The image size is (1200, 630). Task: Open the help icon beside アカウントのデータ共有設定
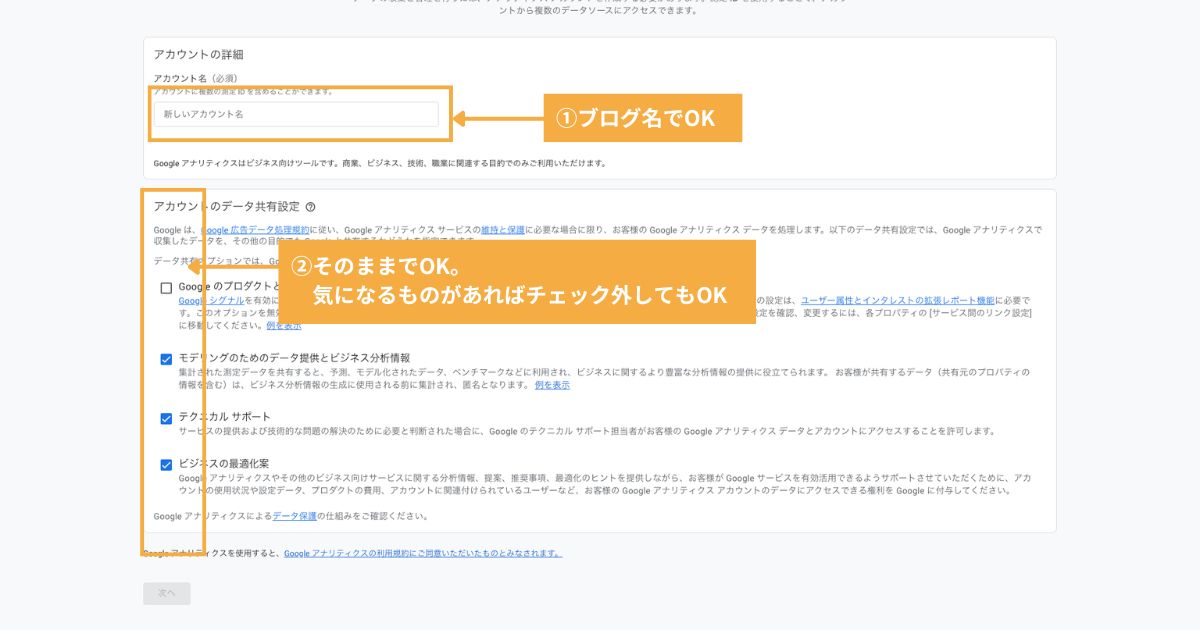(x=310, y=207)
